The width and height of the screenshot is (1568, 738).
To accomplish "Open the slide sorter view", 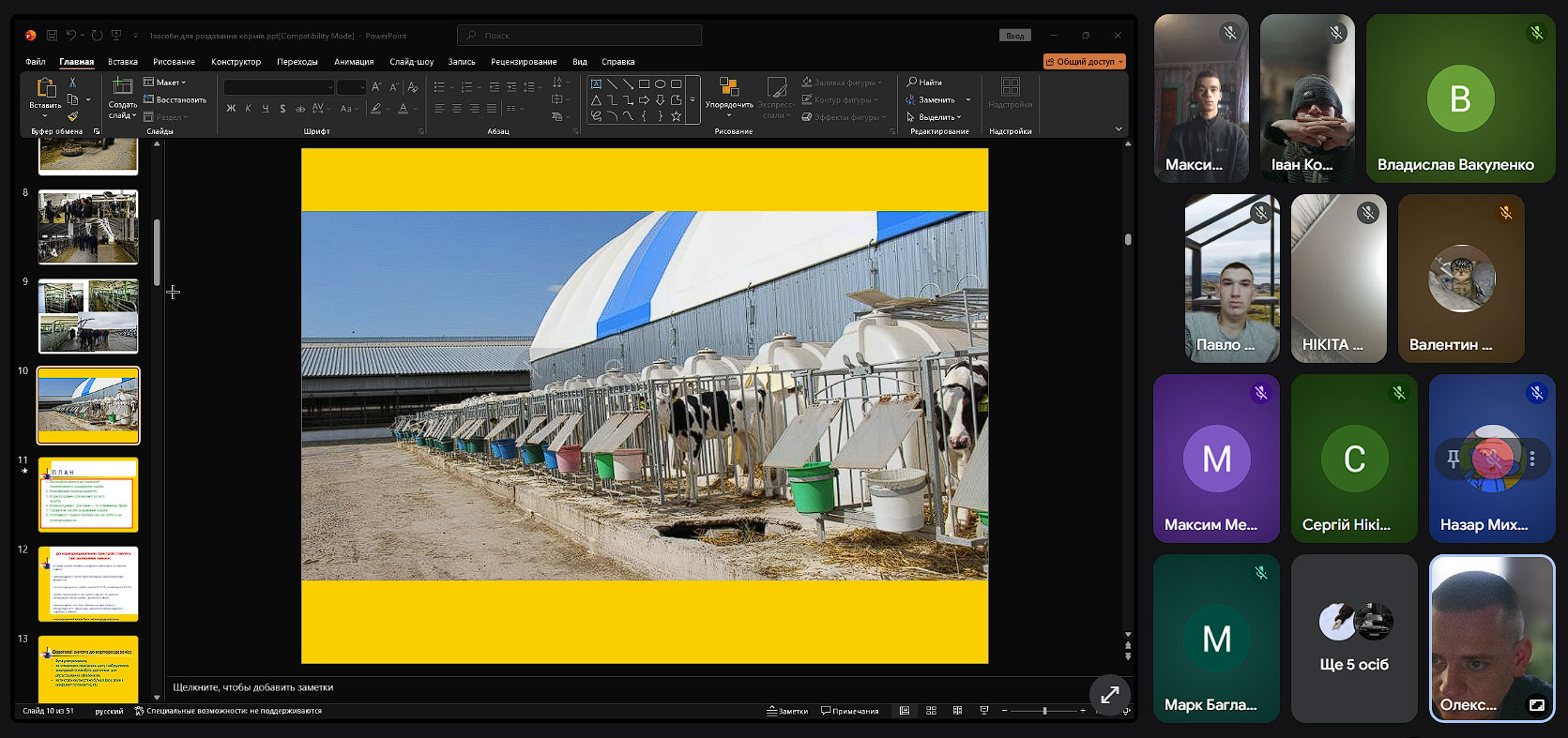I will click(931, 711).
